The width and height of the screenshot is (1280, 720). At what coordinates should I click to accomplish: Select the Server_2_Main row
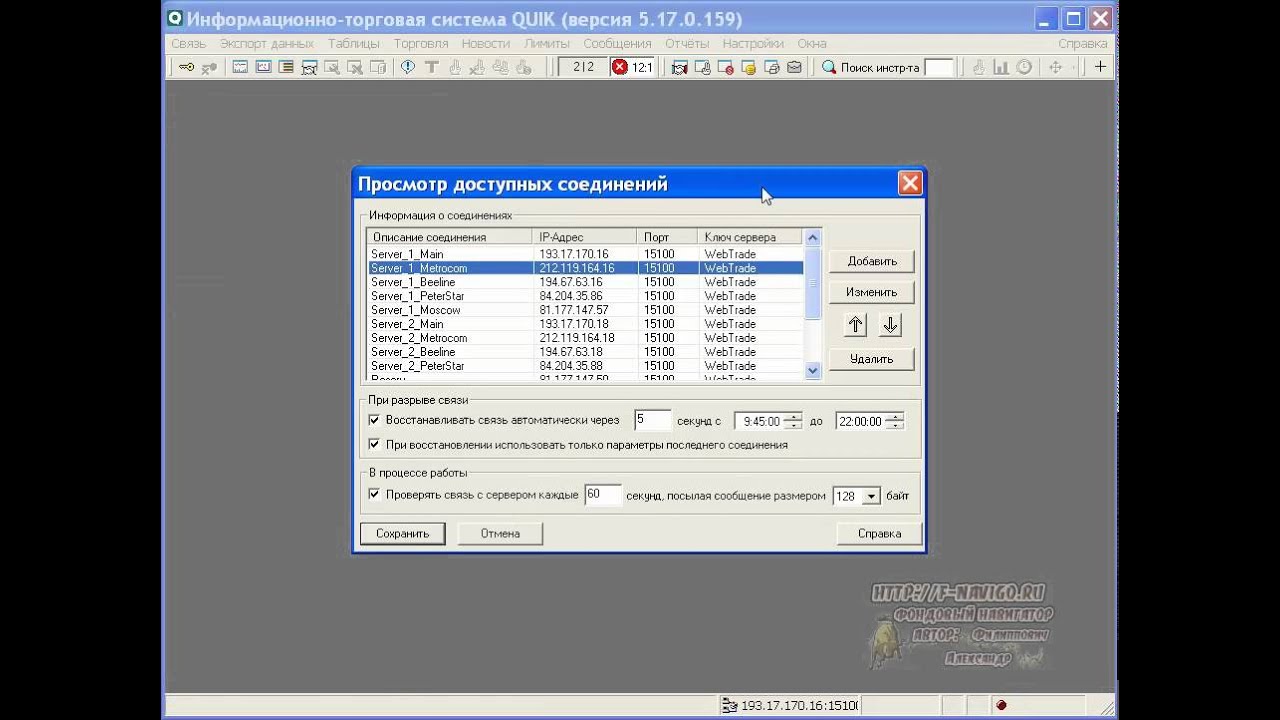585,324
